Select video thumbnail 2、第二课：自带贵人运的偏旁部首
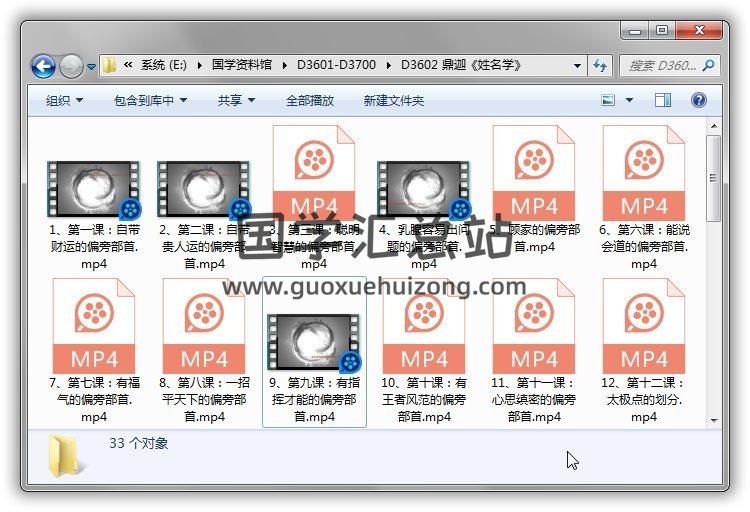 (x=204, y=189)
